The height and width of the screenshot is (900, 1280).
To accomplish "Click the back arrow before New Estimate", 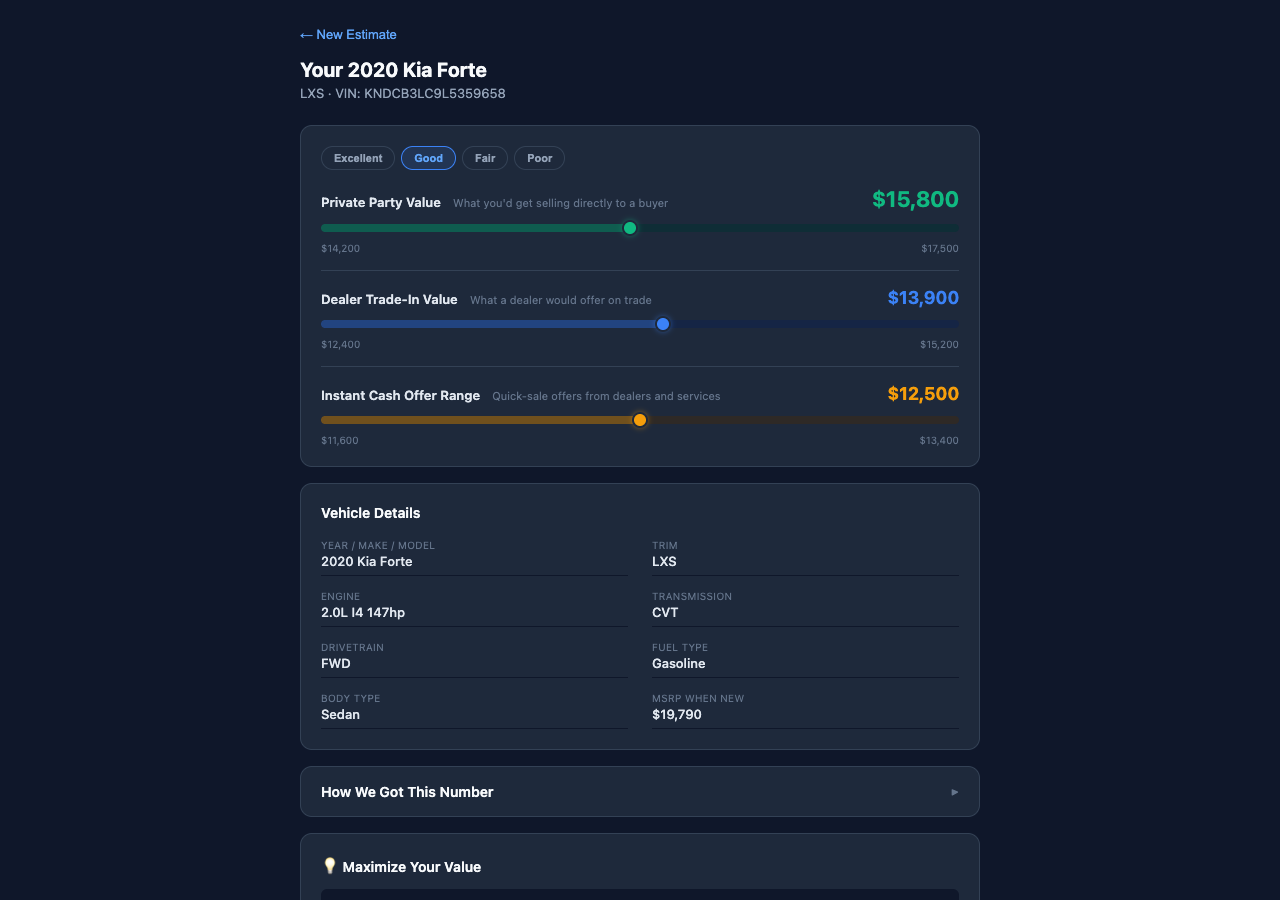I will coord(306,34).
